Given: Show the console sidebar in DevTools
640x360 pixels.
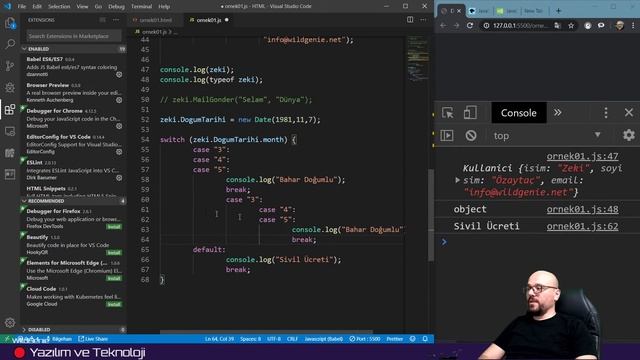Looking at the screenshot, I should tap(447, 135).
